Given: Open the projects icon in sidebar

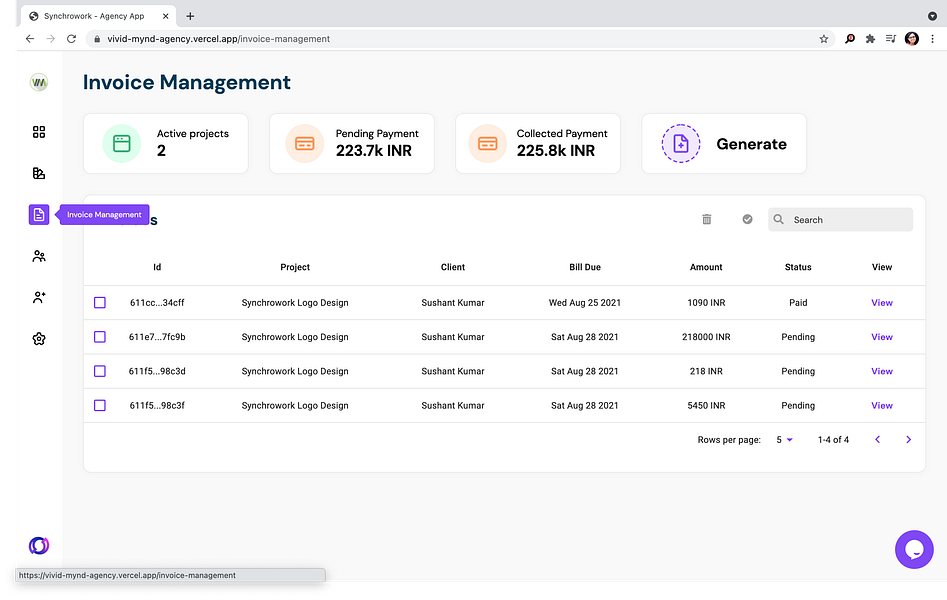Looking at the screenshot, I should coord(39,173).
